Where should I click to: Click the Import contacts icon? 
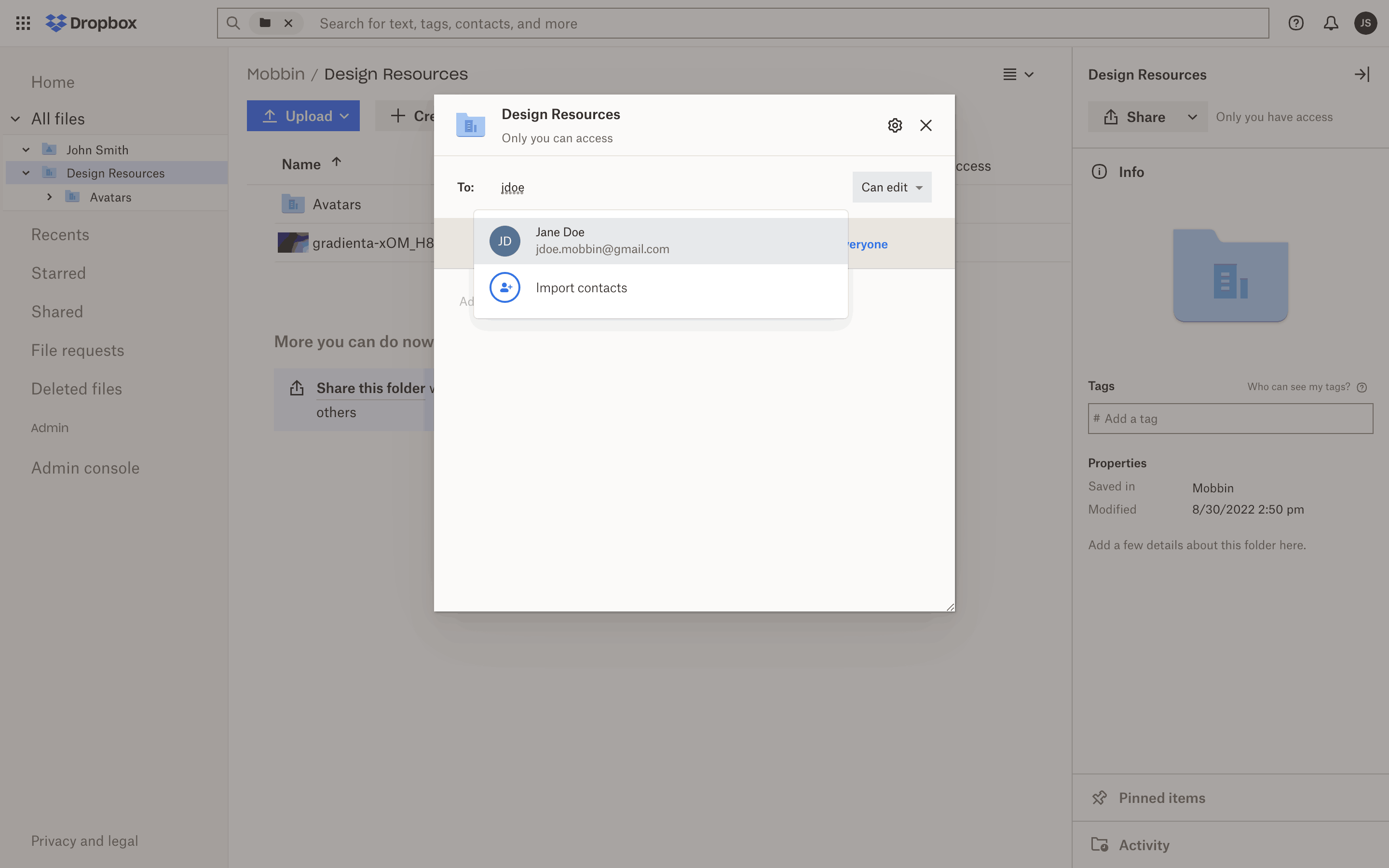tap(504, 287)
